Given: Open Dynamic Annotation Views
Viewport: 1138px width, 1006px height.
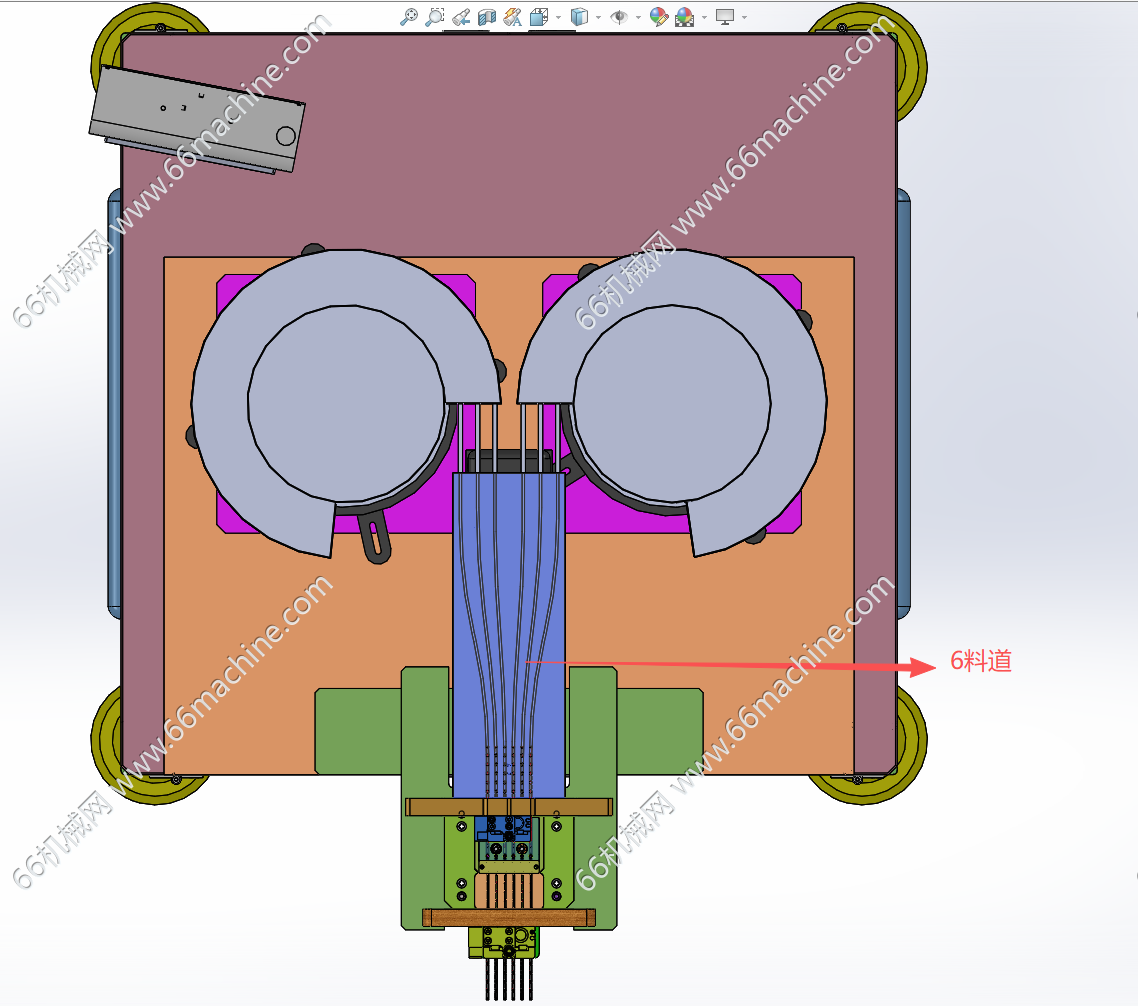Looking at the screenshot, I should pyautogui.click(x=513, y=17).
